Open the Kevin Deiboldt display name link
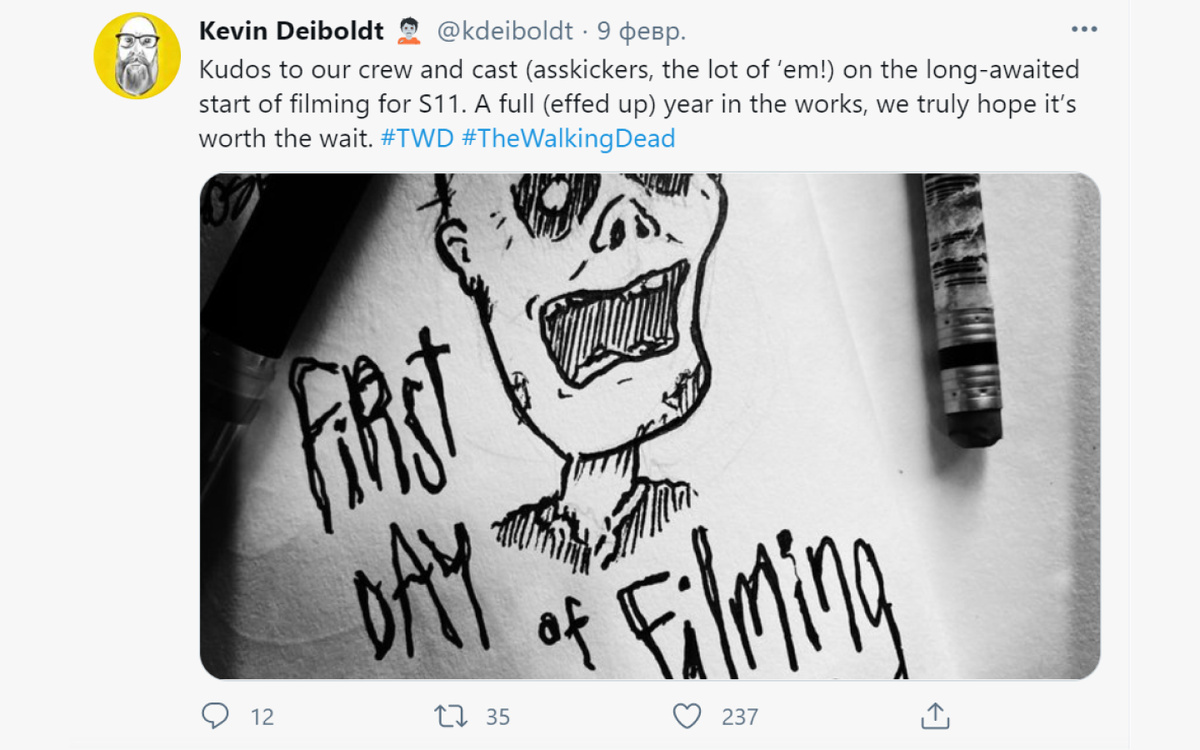 (291, 31)
